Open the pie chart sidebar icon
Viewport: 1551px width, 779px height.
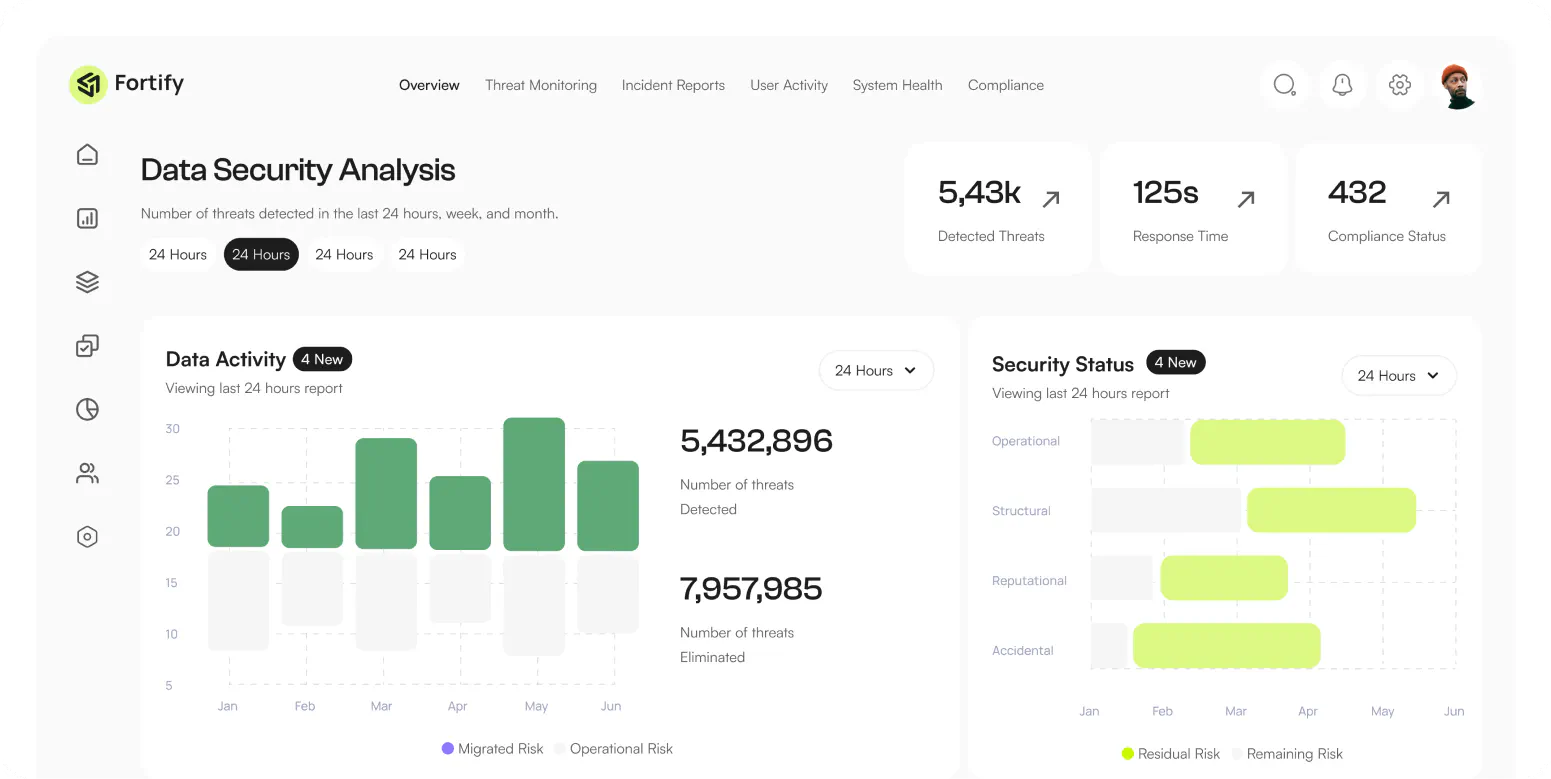(x=88, y=409)
